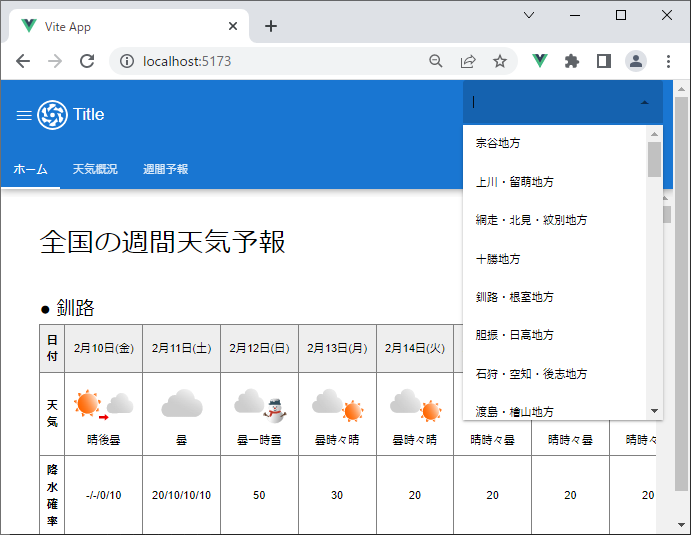Click the 全国の週間天気予報 heading
Image resolution: width=691 pixels, height=535 pixels.
(x=163, y=242)
